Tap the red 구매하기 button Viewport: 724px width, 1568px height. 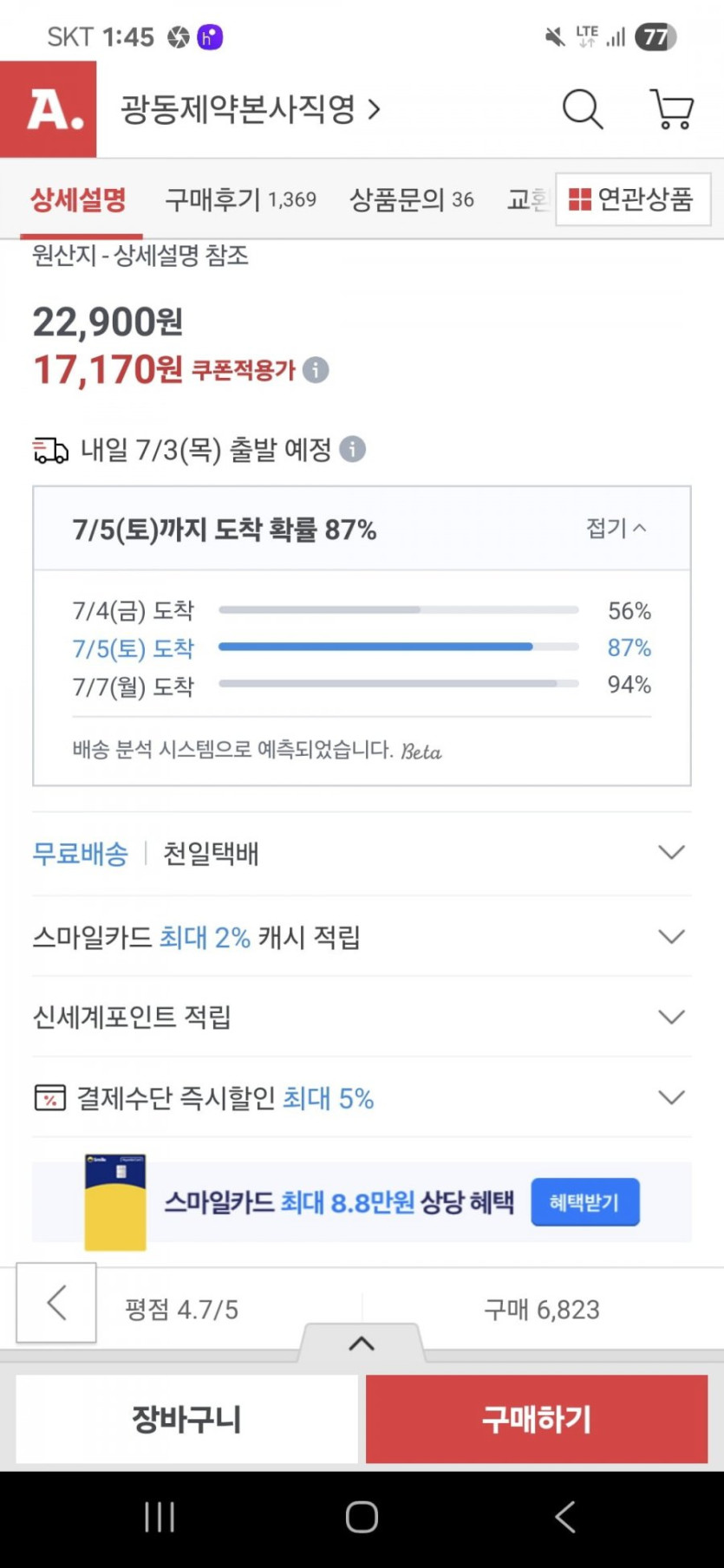[537, 1419]
